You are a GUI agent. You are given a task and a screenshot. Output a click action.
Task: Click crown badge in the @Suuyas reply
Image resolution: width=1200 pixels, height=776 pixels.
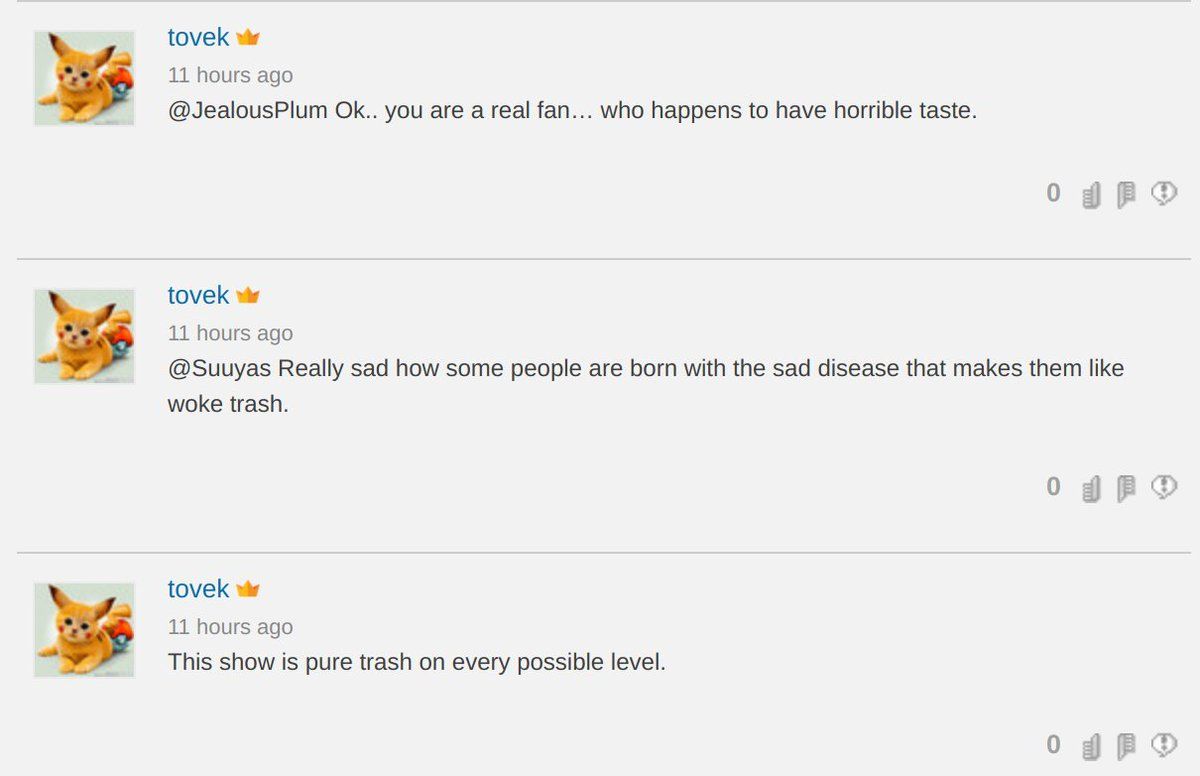[248, 296]
